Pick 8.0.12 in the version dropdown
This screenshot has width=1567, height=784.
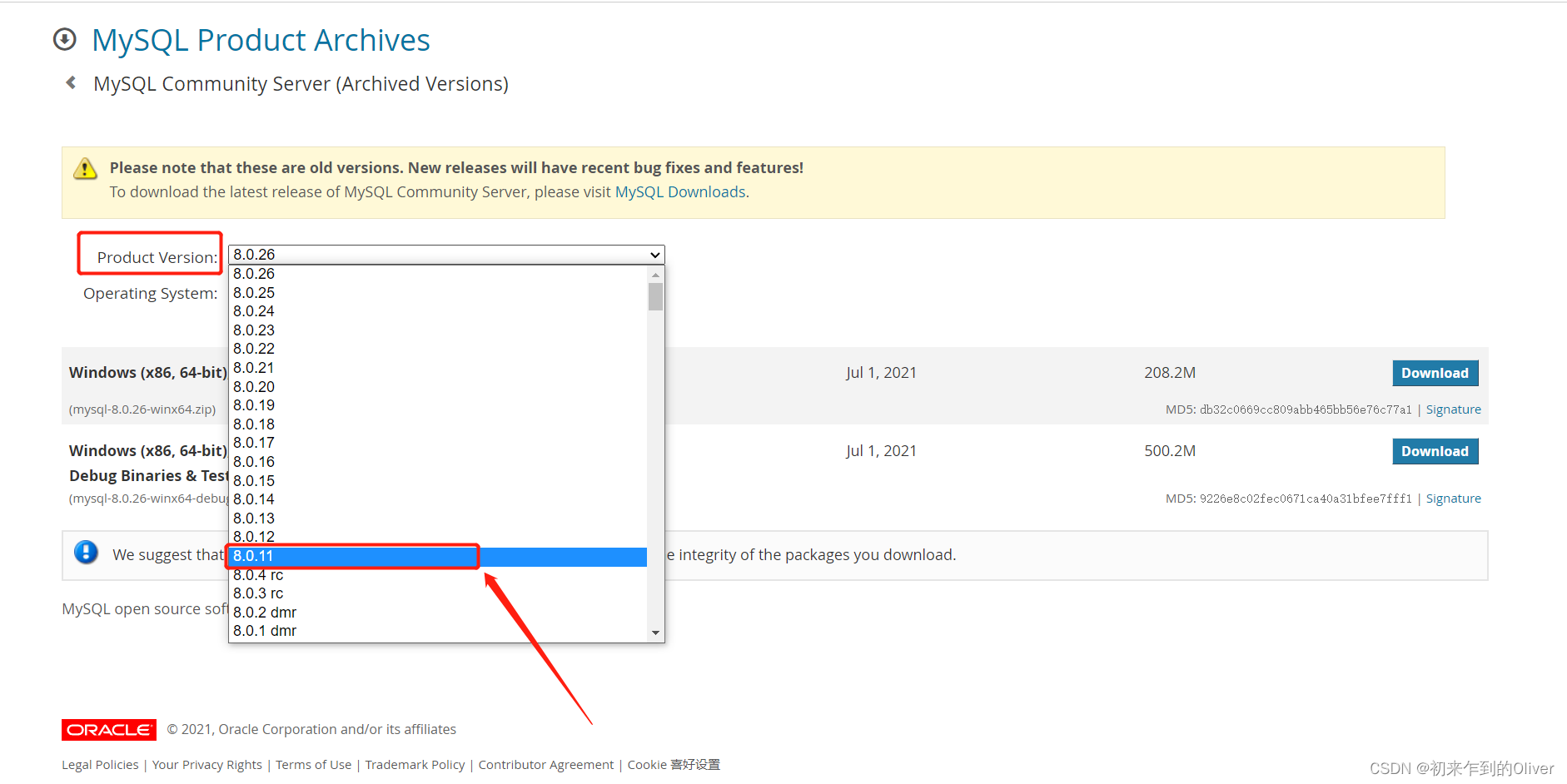[x=438, y=537]
